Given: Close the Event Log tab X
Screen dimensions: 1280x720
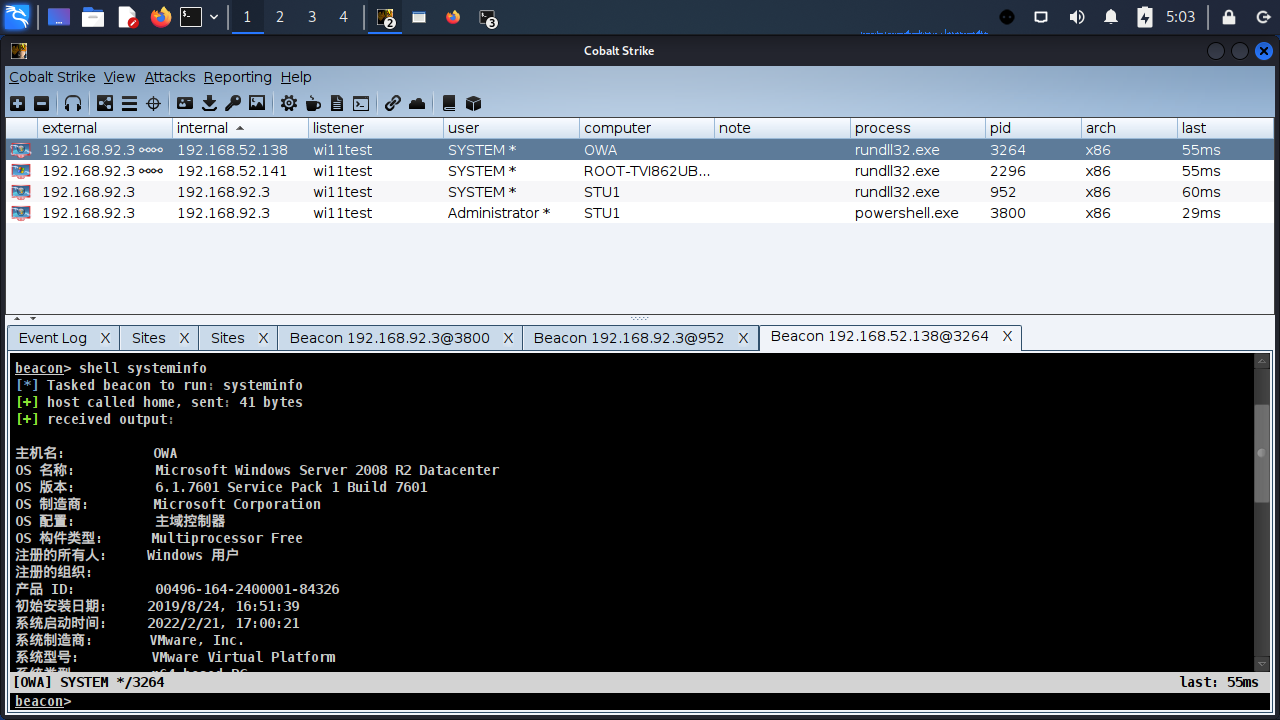Looking at the screenshot, I should (104, 338).
